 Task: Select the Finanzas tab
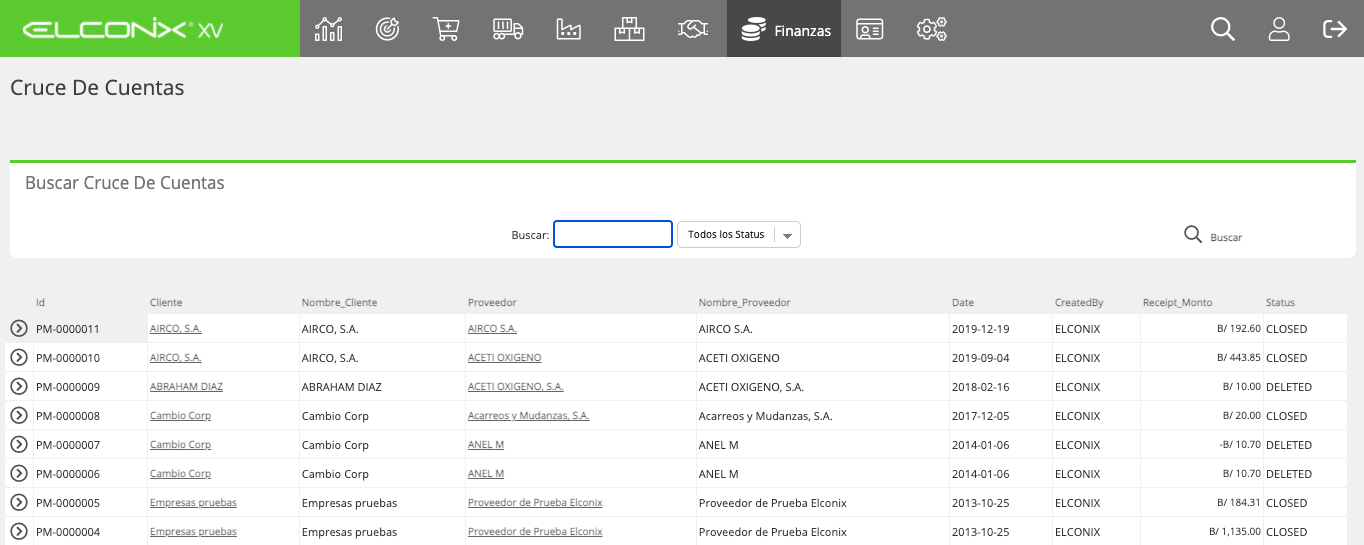(x=784, y=29)
